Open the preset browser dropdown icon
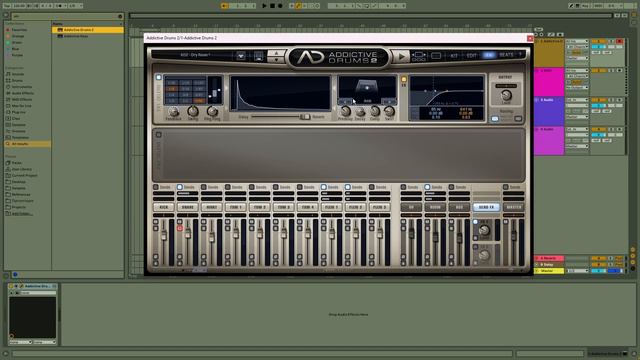The width and height of the screenshot is (640, 360). pos(241,56)
